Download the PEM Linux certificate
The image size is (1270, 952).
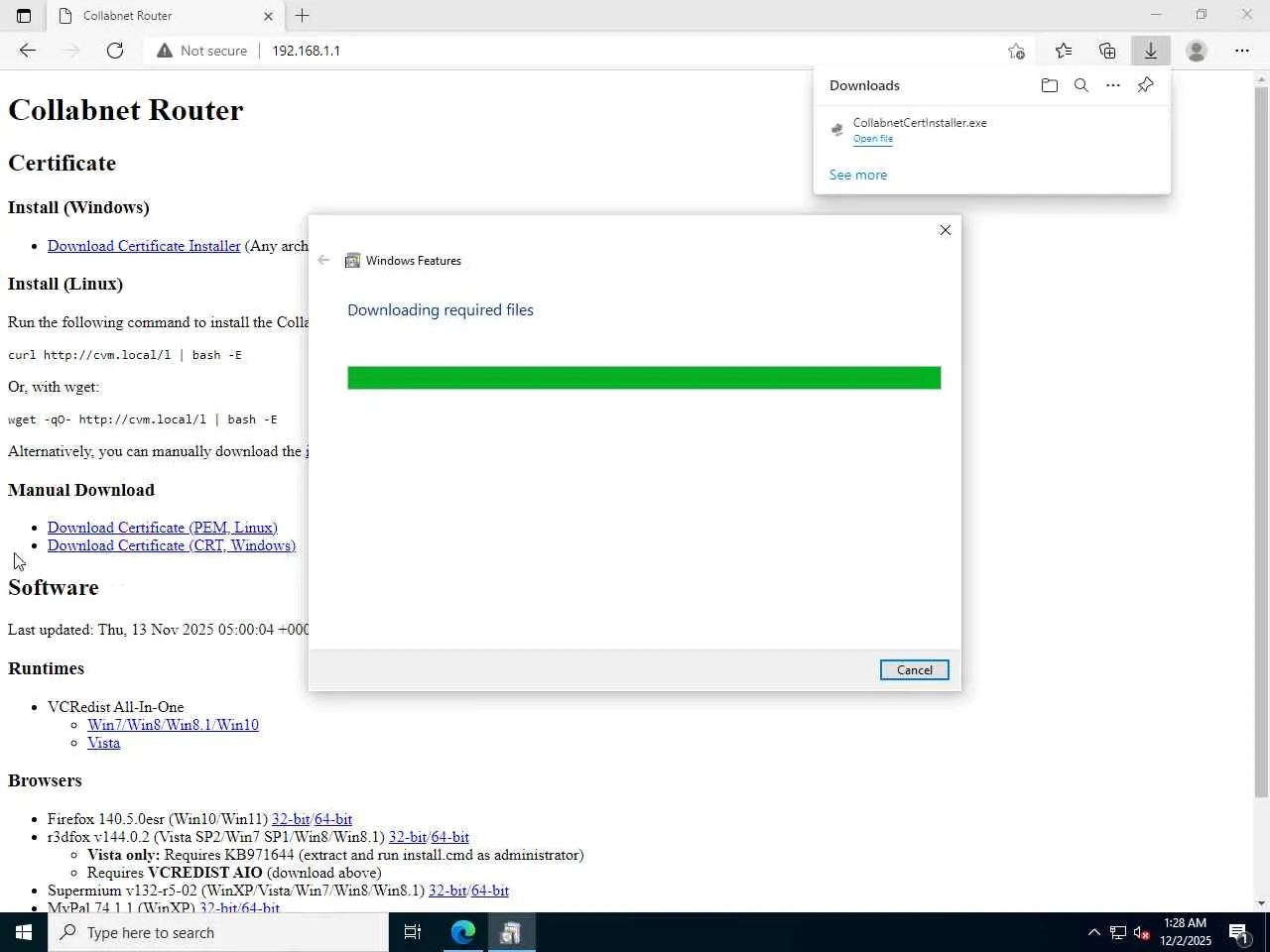(163, 528)
